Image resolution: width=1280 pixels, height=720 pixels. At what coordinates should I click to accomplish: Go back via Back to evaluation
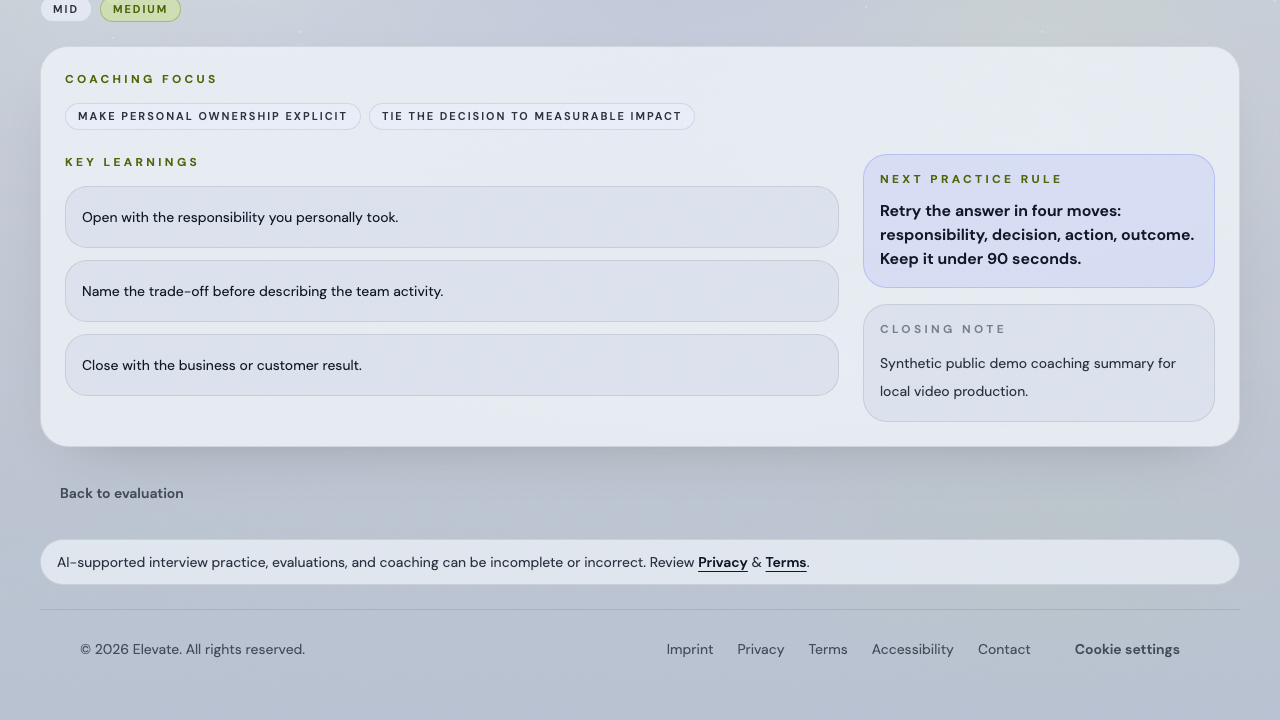tap(122, 493)
